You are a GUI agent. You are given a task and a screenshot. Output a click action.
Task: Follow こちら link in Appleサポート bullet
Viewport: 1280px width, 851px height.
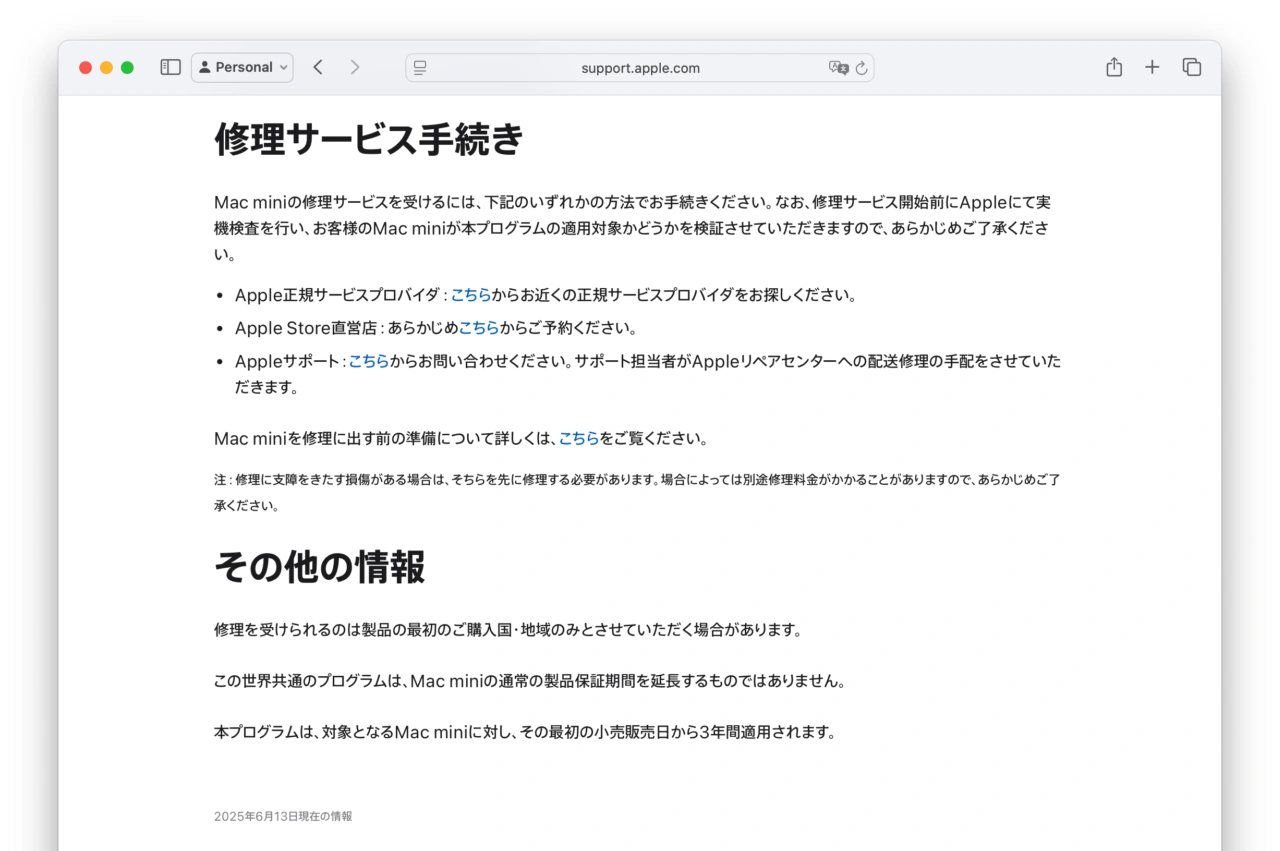pyautogui.click(x=368, y=361)
